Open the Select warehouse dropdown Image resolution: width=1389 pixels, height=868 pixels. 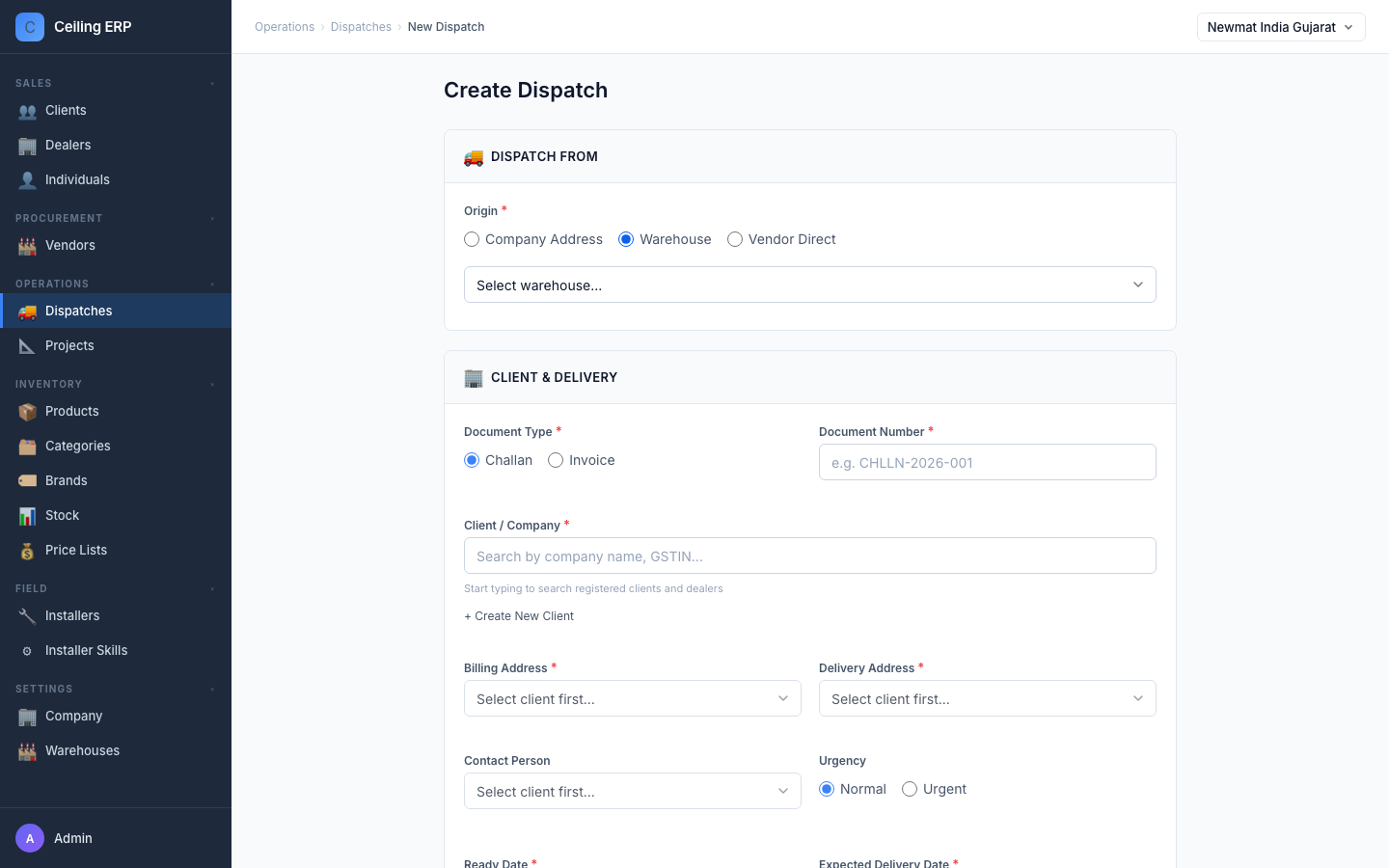pos(810,285)
